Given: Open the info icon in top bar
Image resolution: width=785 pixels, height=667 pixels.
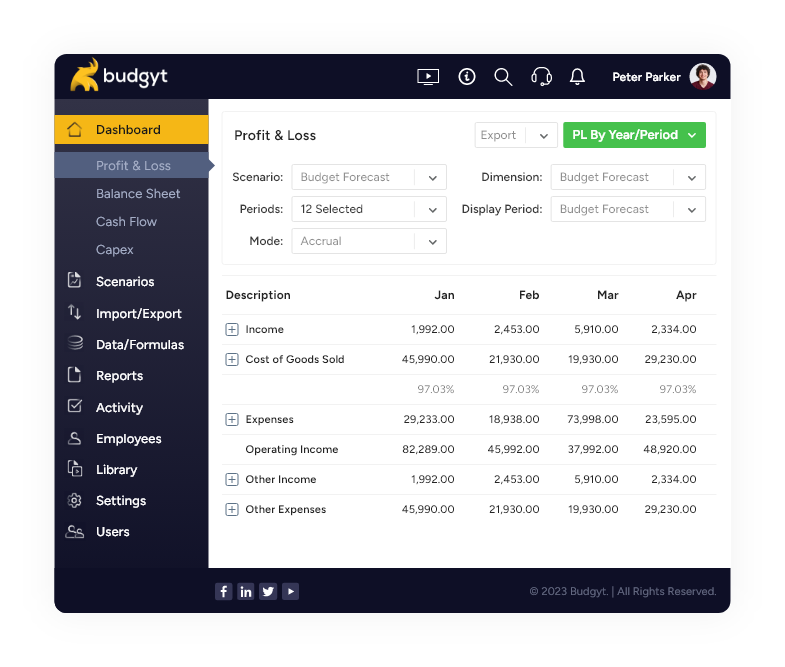Looking at the screenshot, I should pos(466,77).
